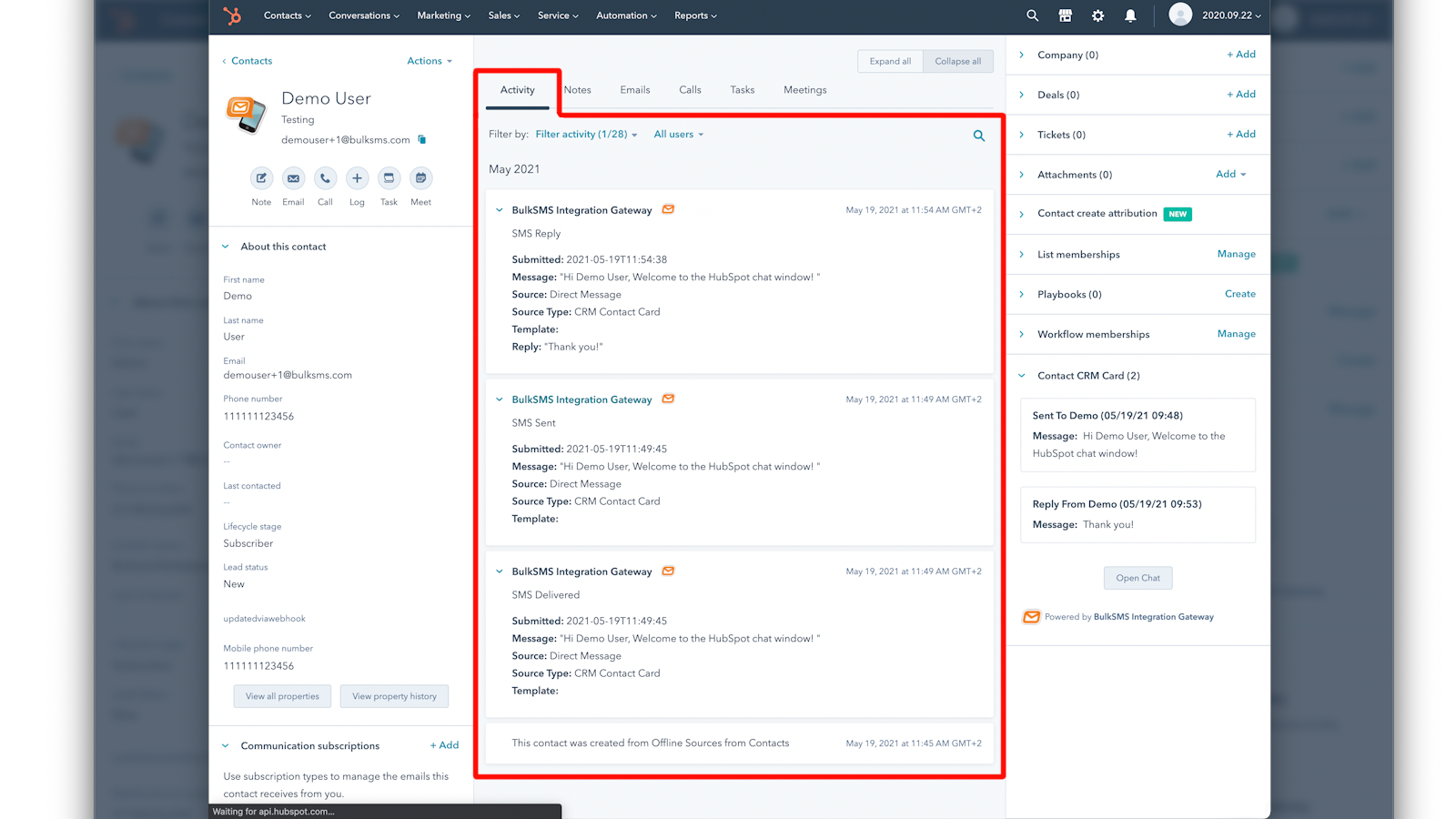
Task: Open HubSpot settings gear
Action: point(1097,15)
